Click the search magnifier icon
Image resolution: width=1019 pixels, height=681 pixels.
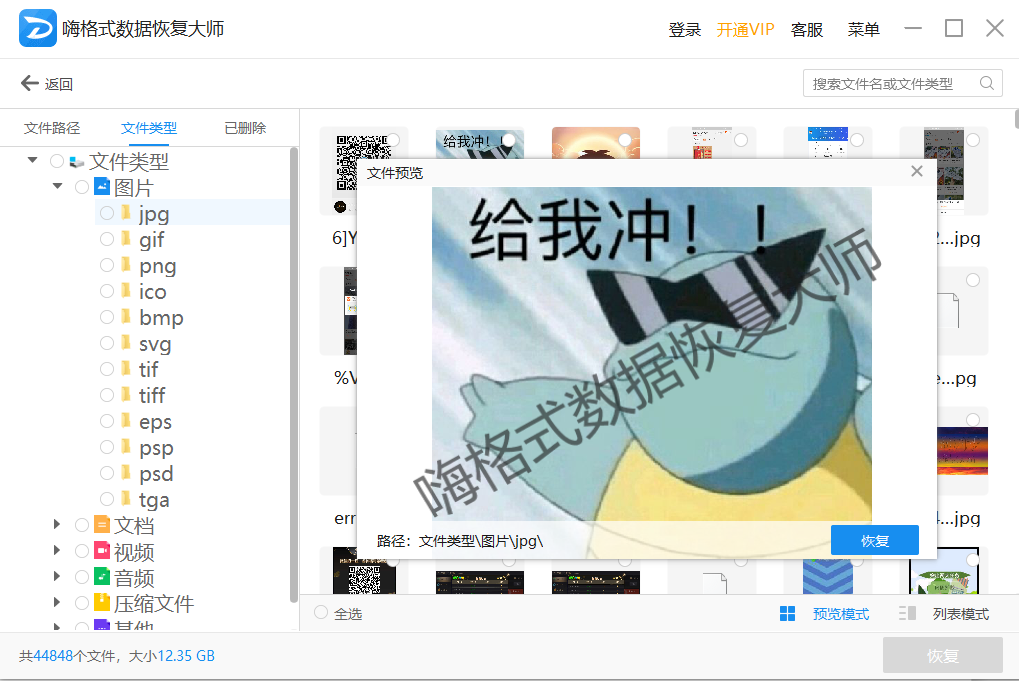tap(987, 83)
